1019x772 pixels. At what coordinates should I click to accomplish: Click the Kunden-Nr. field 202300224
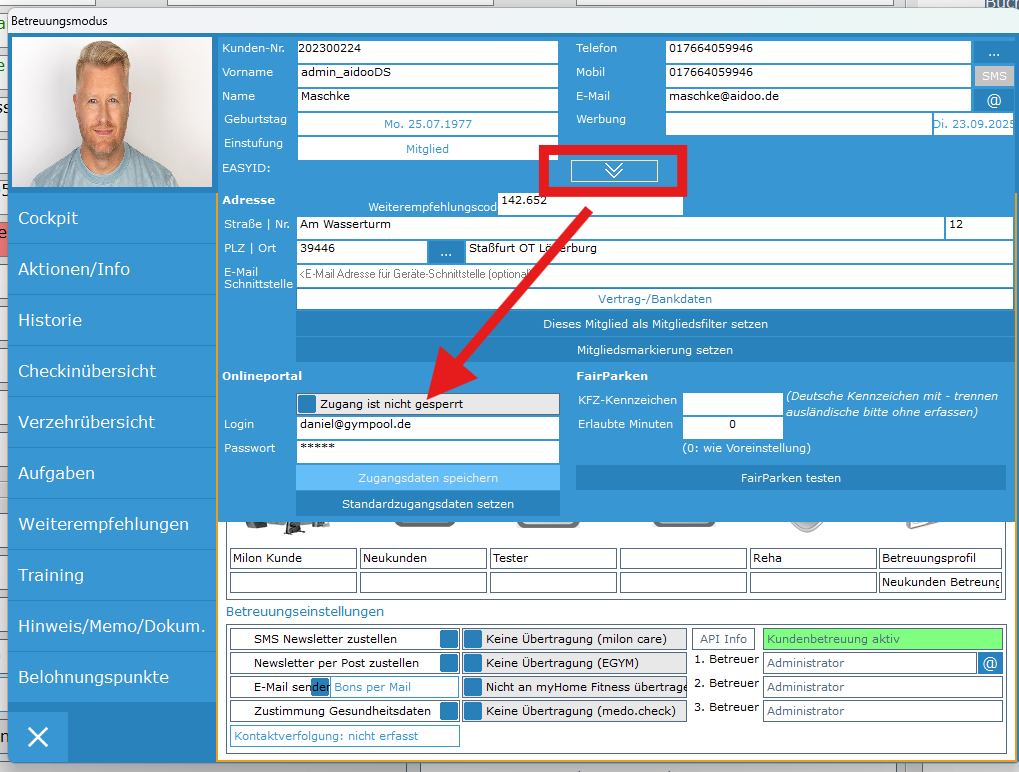(x=427, y=52)
